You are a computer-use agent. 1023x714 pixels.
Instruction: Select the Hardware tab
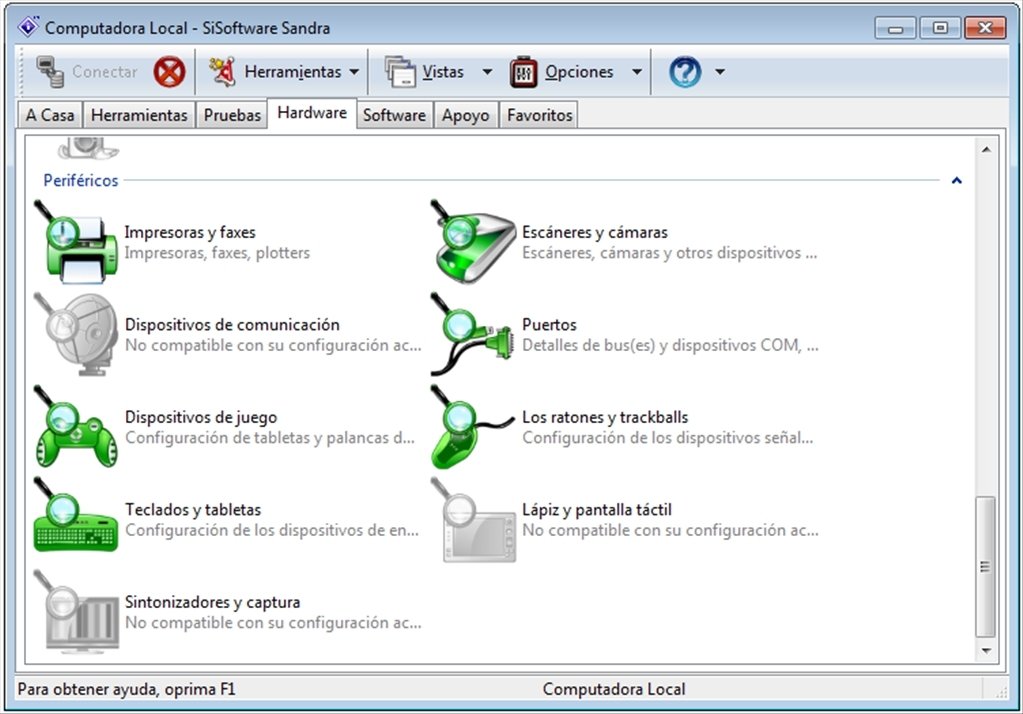[312, 113]
